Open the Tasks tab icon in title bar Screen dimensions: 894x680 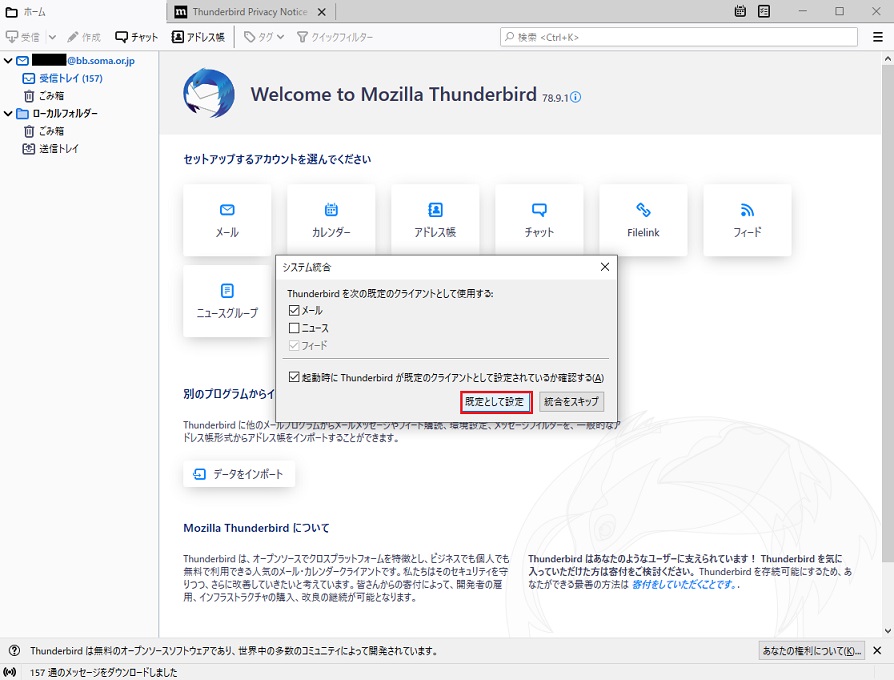(x=764, y=11)
